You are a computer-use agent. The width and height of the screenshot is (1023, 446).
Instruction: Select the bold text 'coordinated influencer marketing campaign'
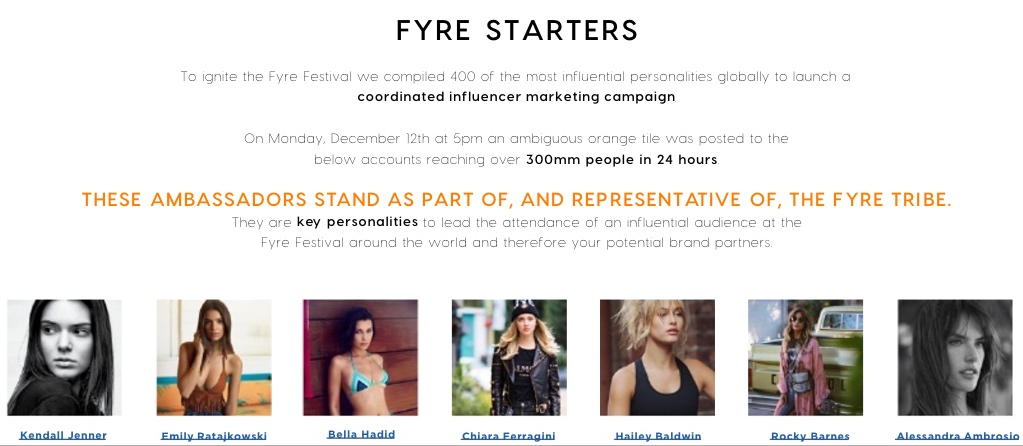click(517, 97)
